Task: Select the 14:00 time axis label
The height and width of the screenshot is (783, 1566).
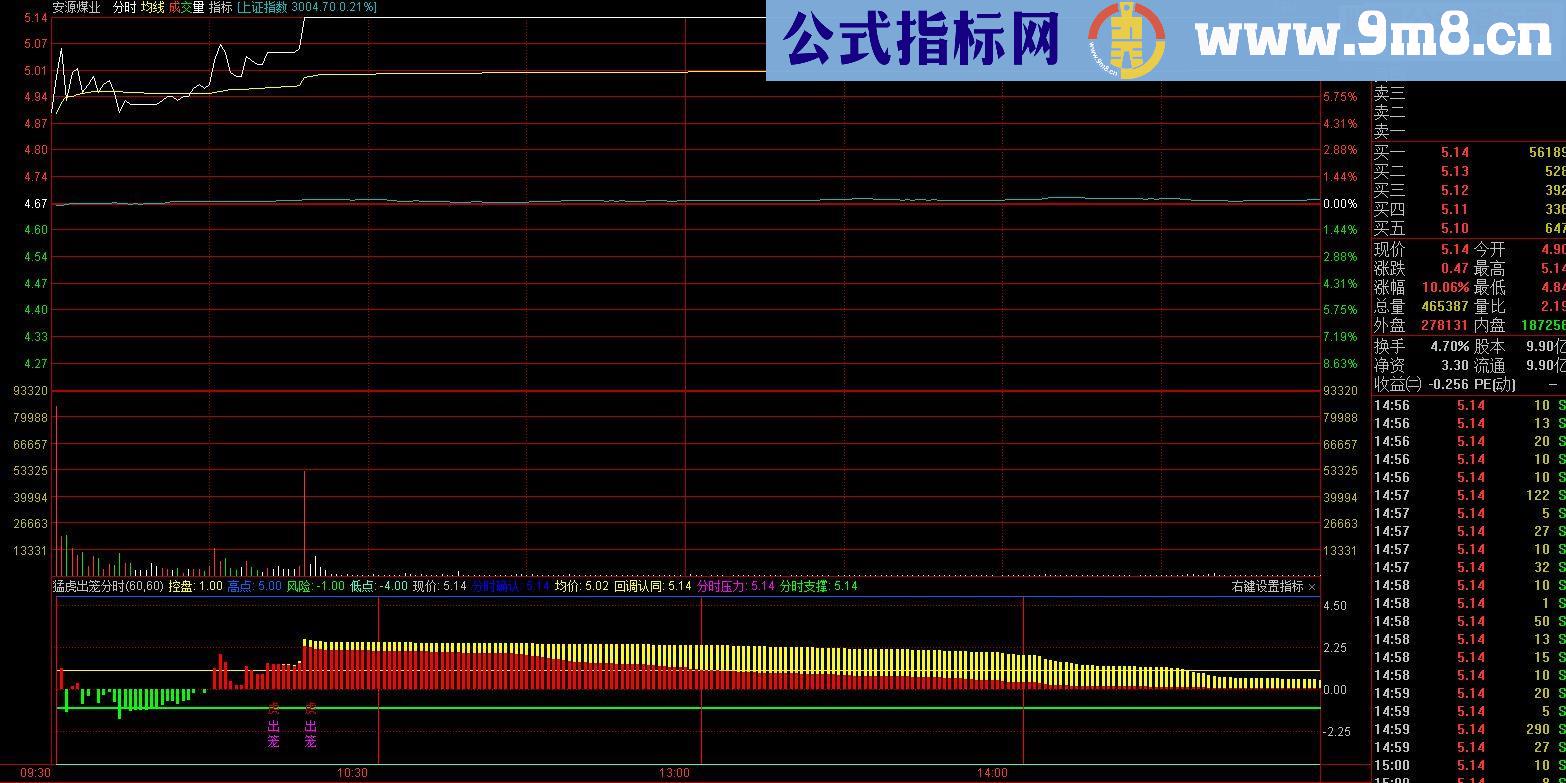Action: tap(991, 772)
